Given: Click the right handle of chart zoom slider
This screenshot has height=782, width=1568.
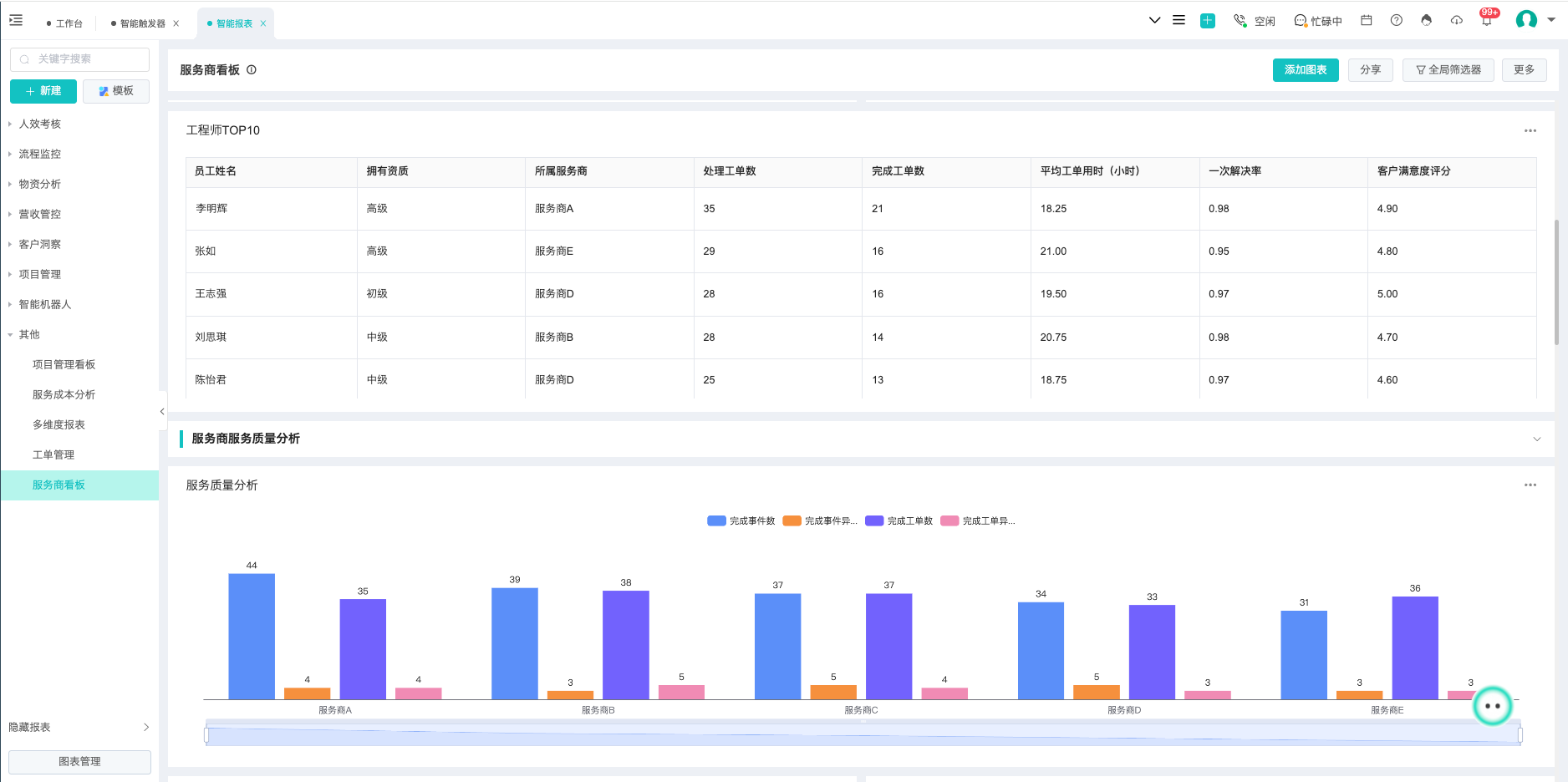Looking at the screenshot, I should click(1520, 734).
